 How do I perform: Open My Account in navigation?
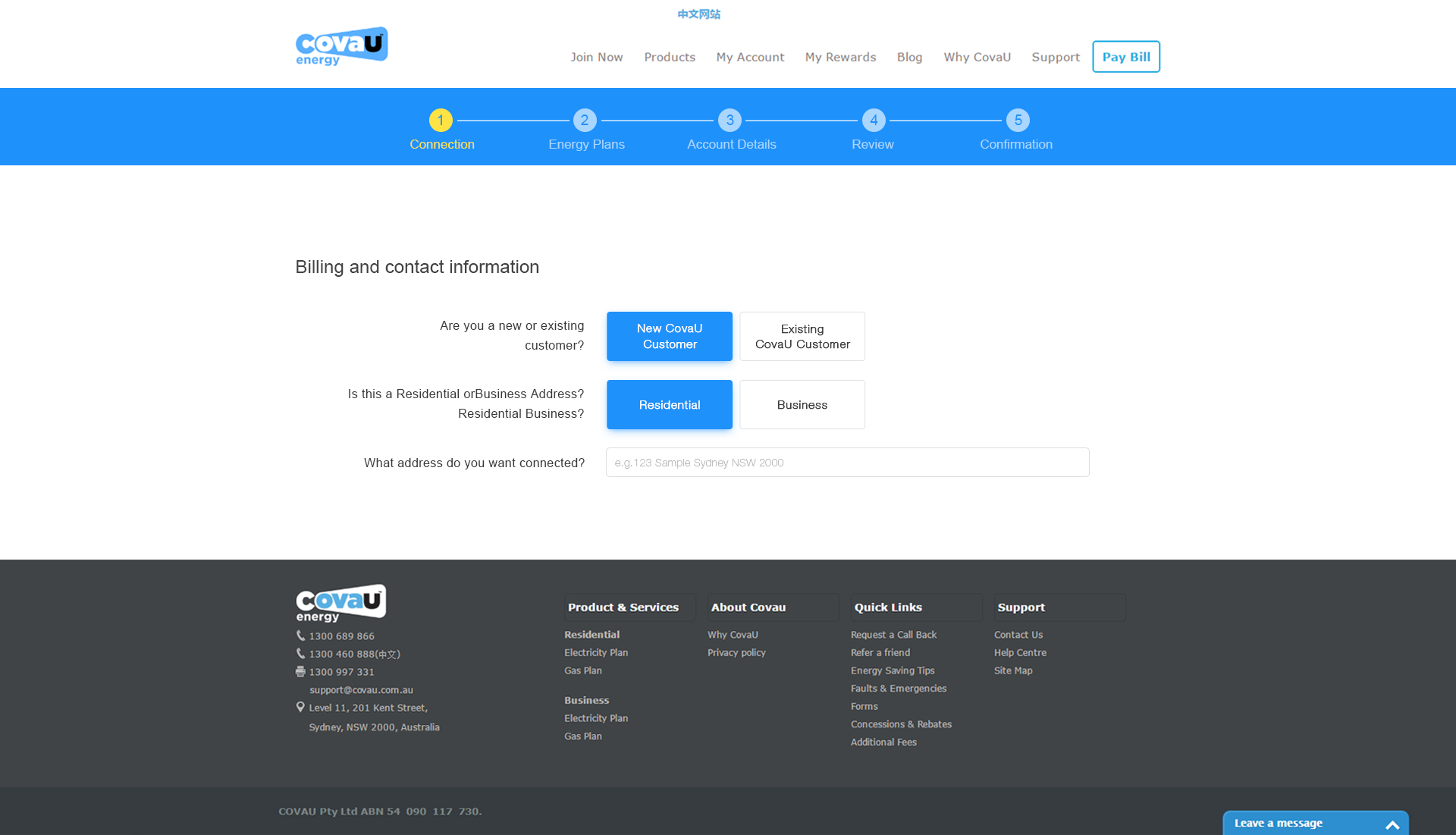[750, 57]
